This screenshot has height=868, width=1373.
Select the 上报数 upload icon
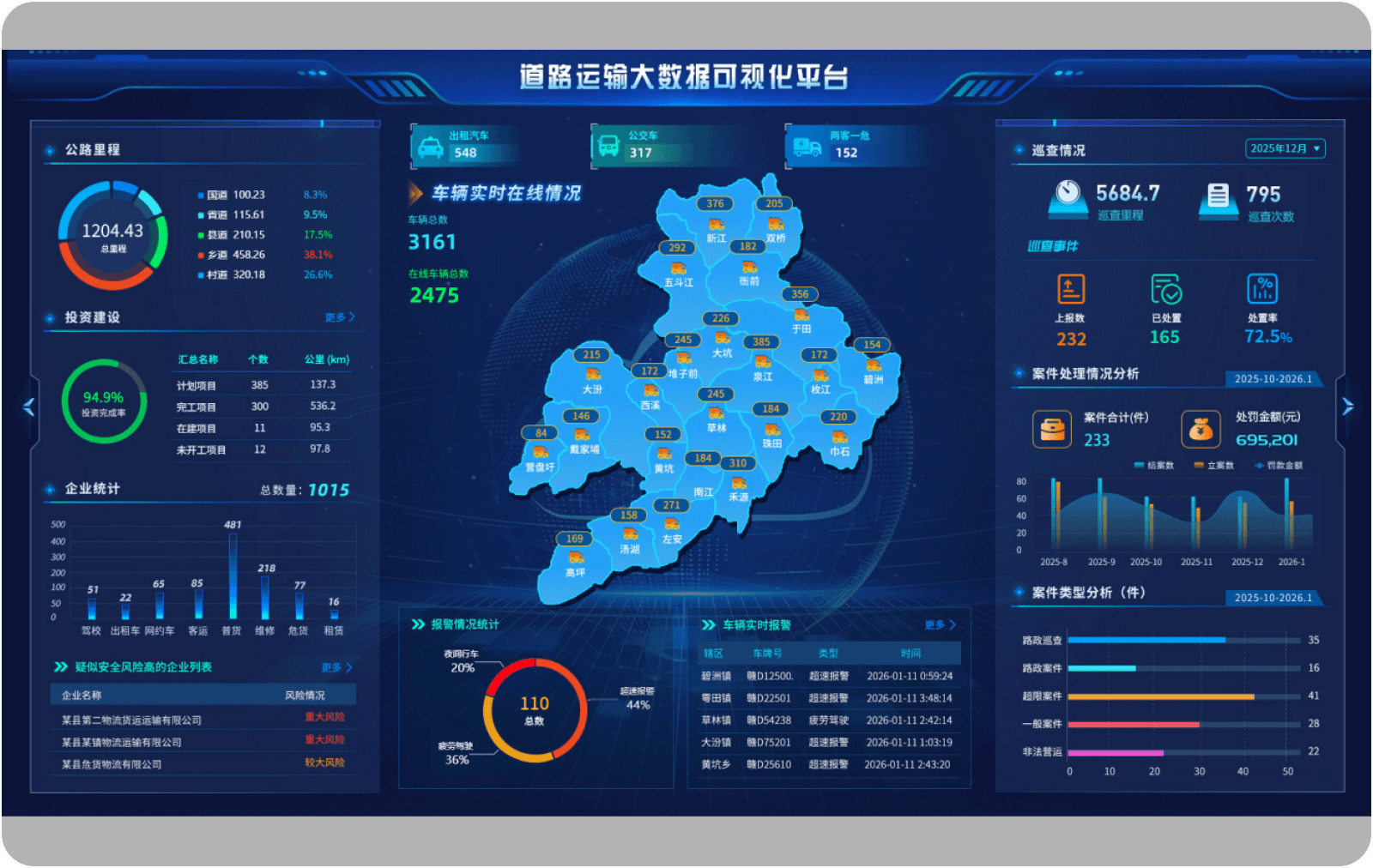coord(1070,289)
